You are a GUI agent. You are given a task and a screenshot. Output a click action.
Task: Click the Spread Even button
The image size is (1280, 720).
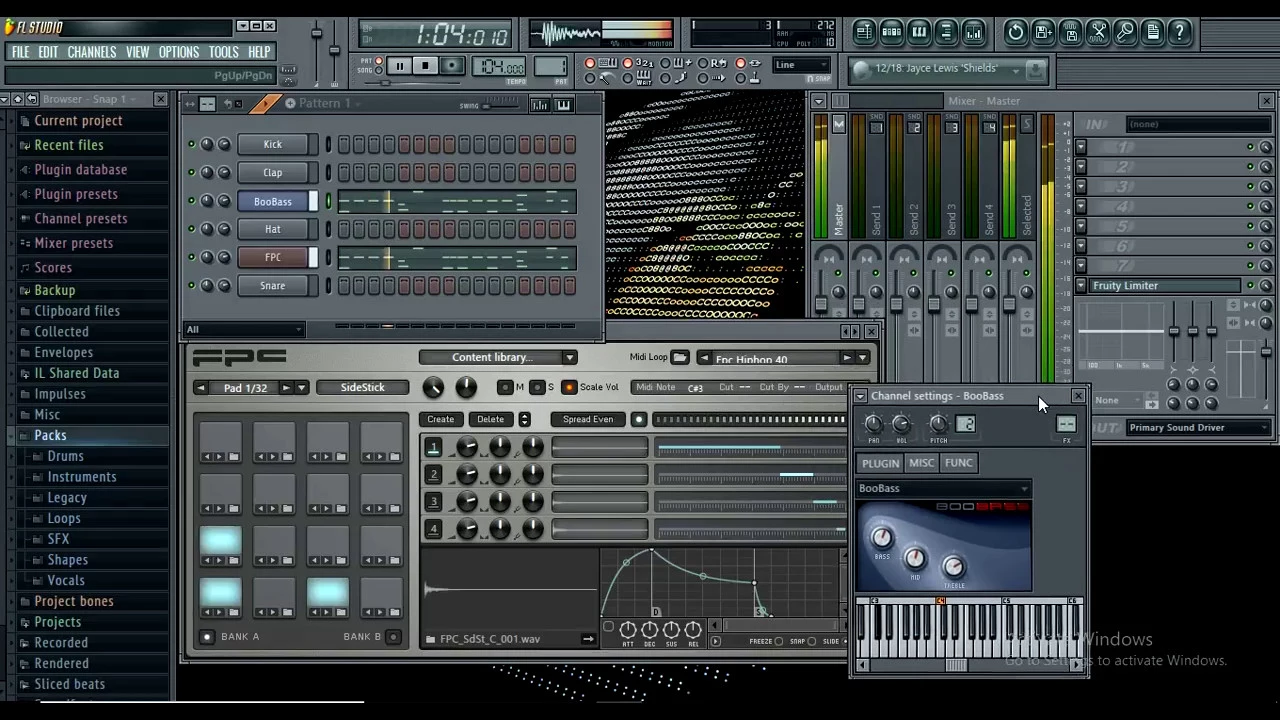(x=587, y=419)
